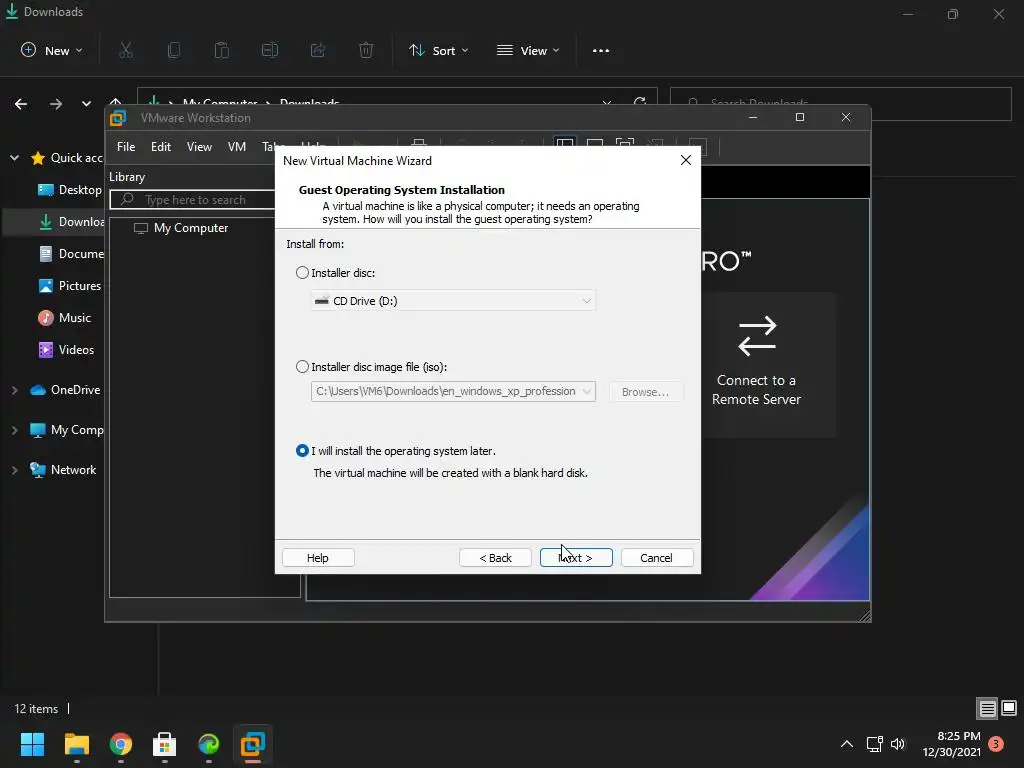Select the Installer disc radio button
Image resolution: width=1024 pixels, height=768 pixels.
click(x=302, y=273)
